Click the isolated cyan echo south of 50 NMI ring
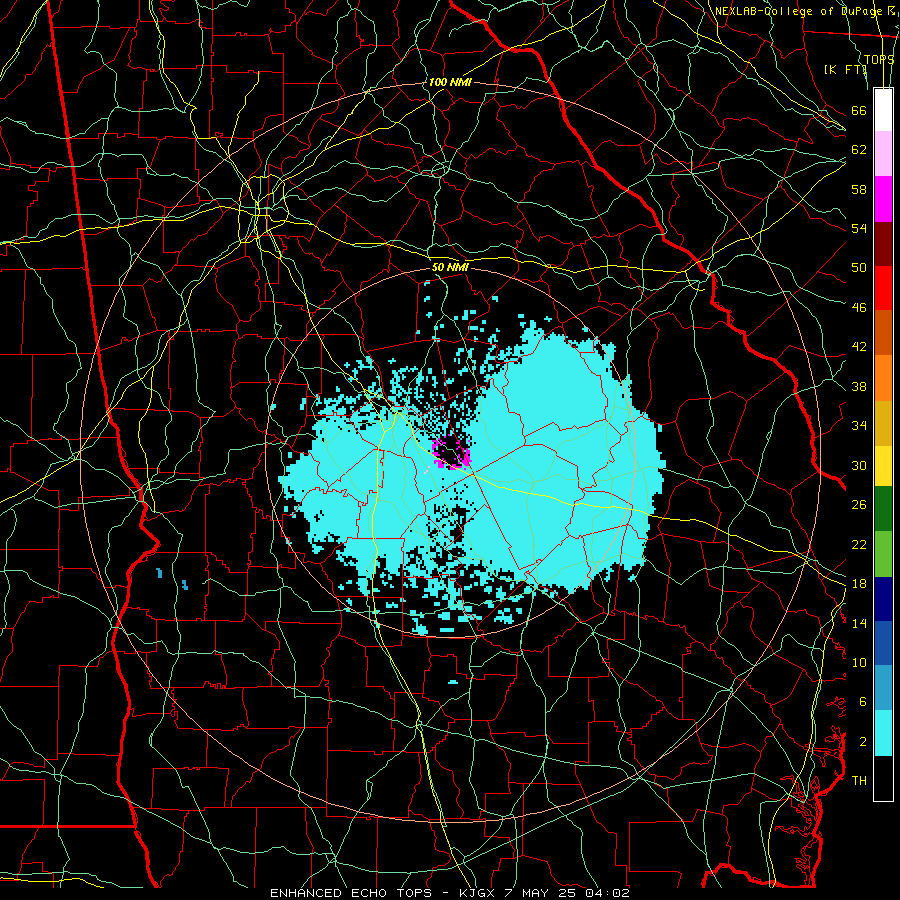This screenshot has height=900, width=900. [x=453, y=682]
